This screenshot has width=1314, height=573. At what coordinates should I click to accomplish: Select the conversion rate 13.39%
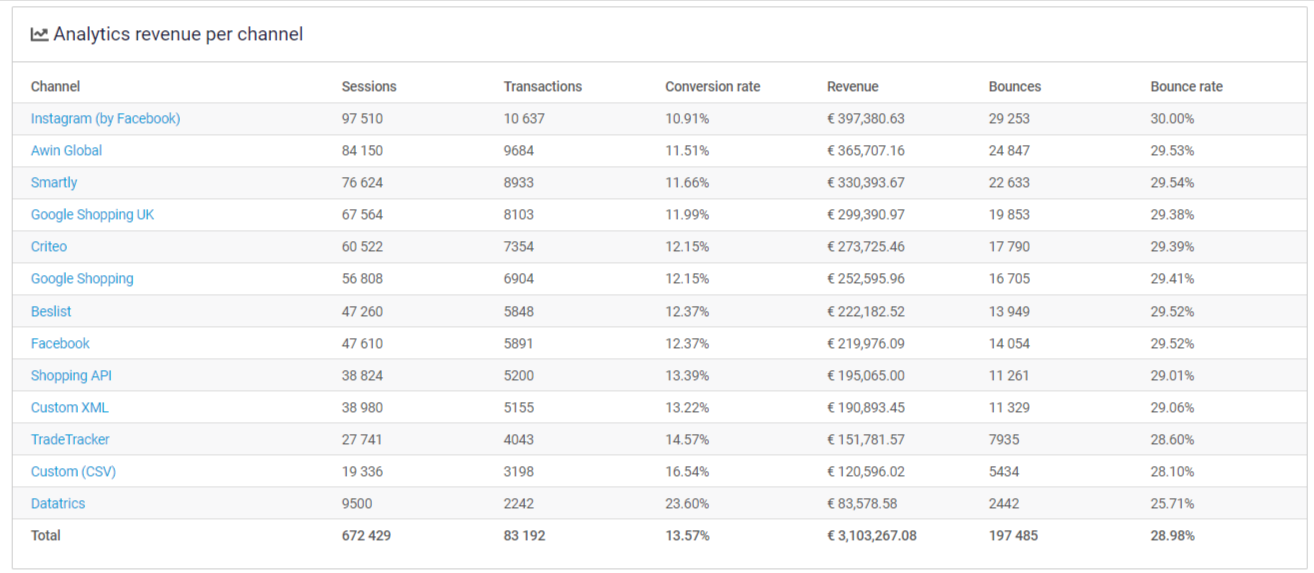687,375
